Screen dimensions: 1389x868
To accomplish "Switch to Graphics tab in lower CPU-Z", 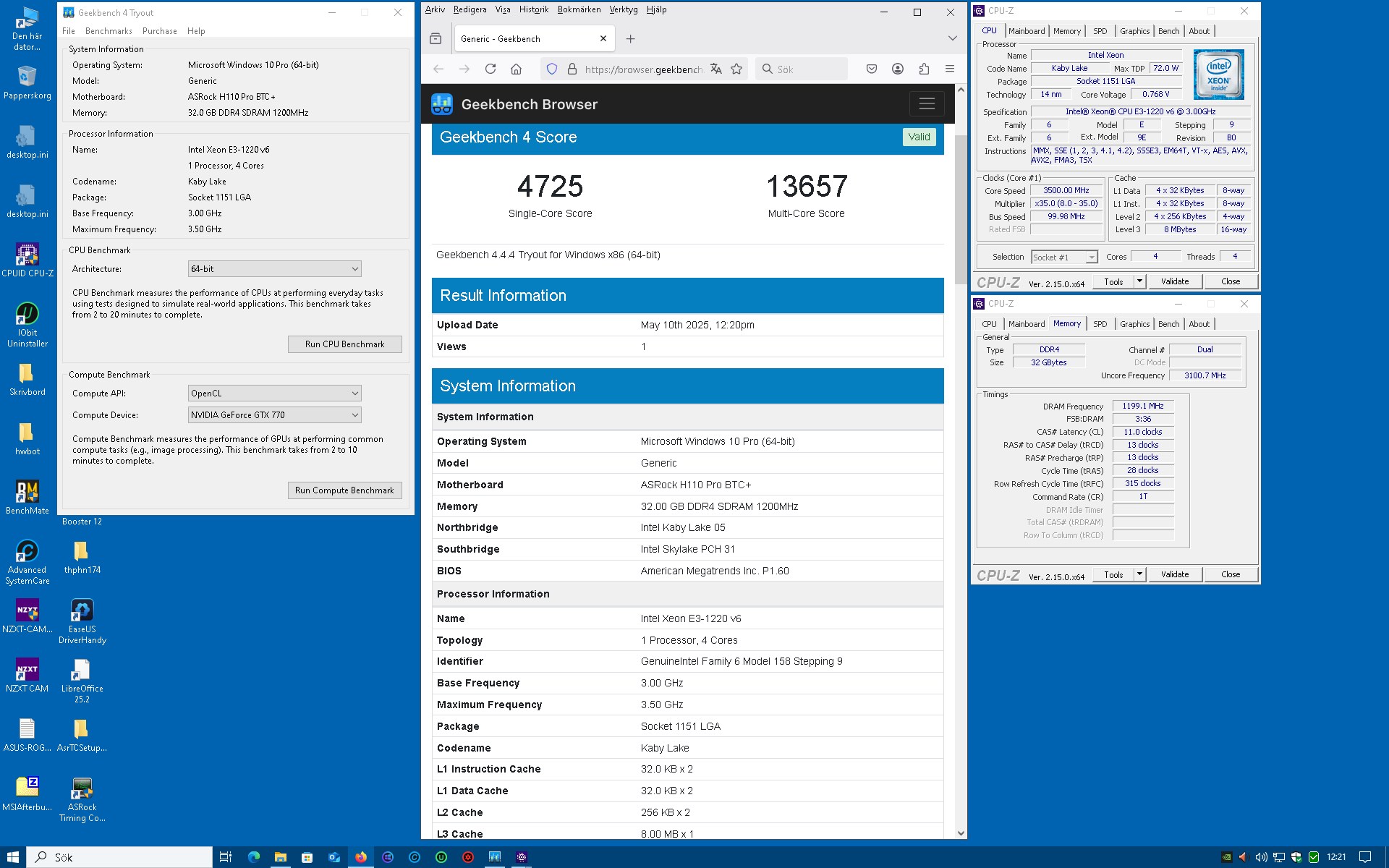I will click(x=1134, y=324).
